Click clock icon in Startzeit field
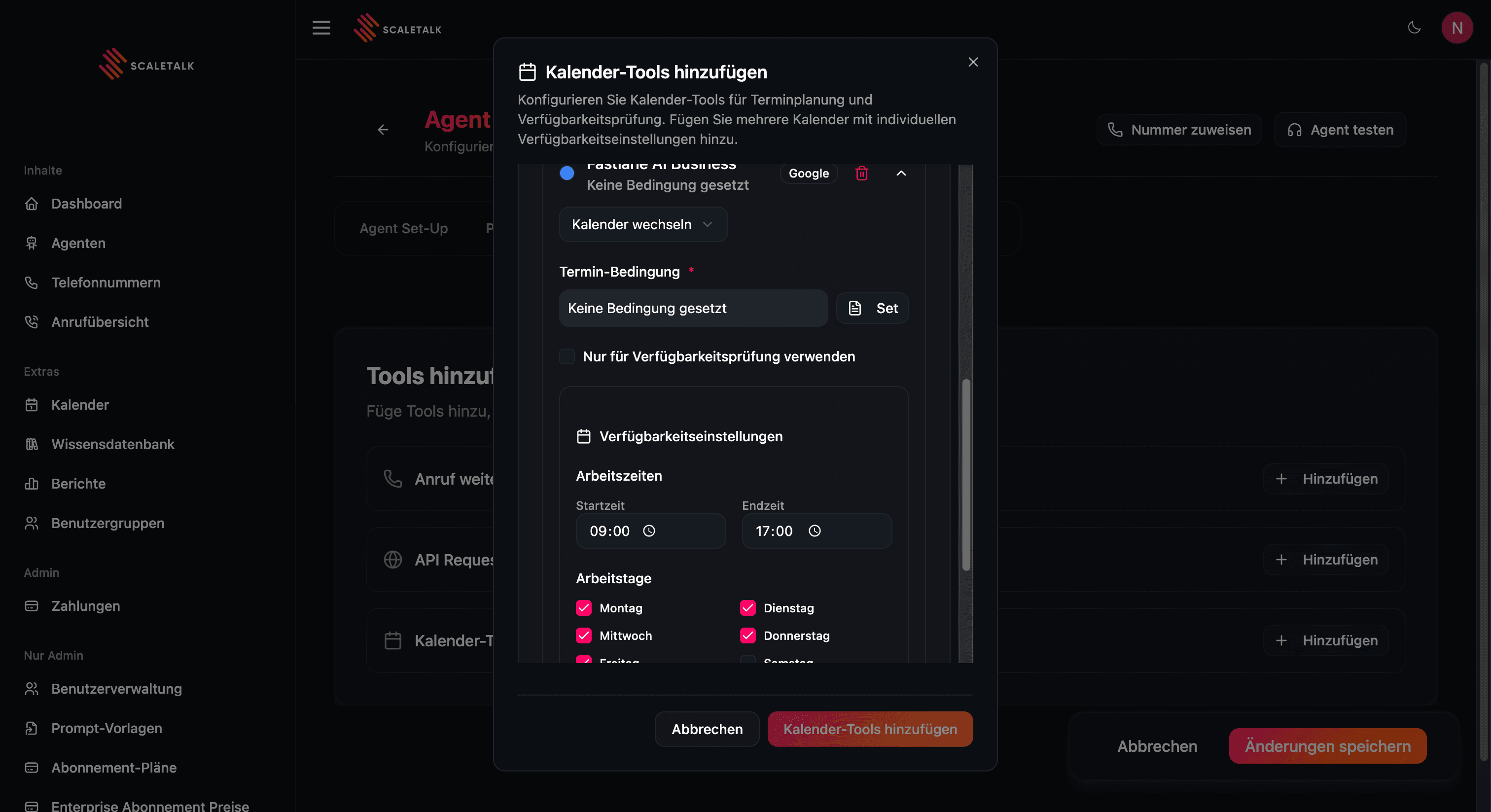The image size is (1491, 812). 649,530
